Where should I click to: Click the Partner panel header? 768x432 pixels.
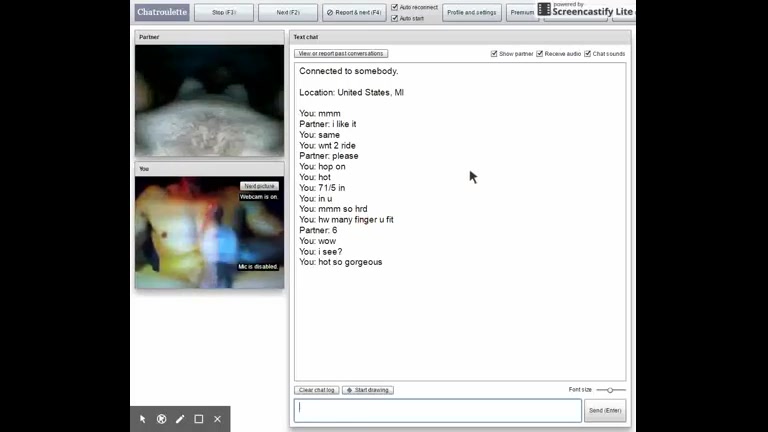(x=209, y=37)
